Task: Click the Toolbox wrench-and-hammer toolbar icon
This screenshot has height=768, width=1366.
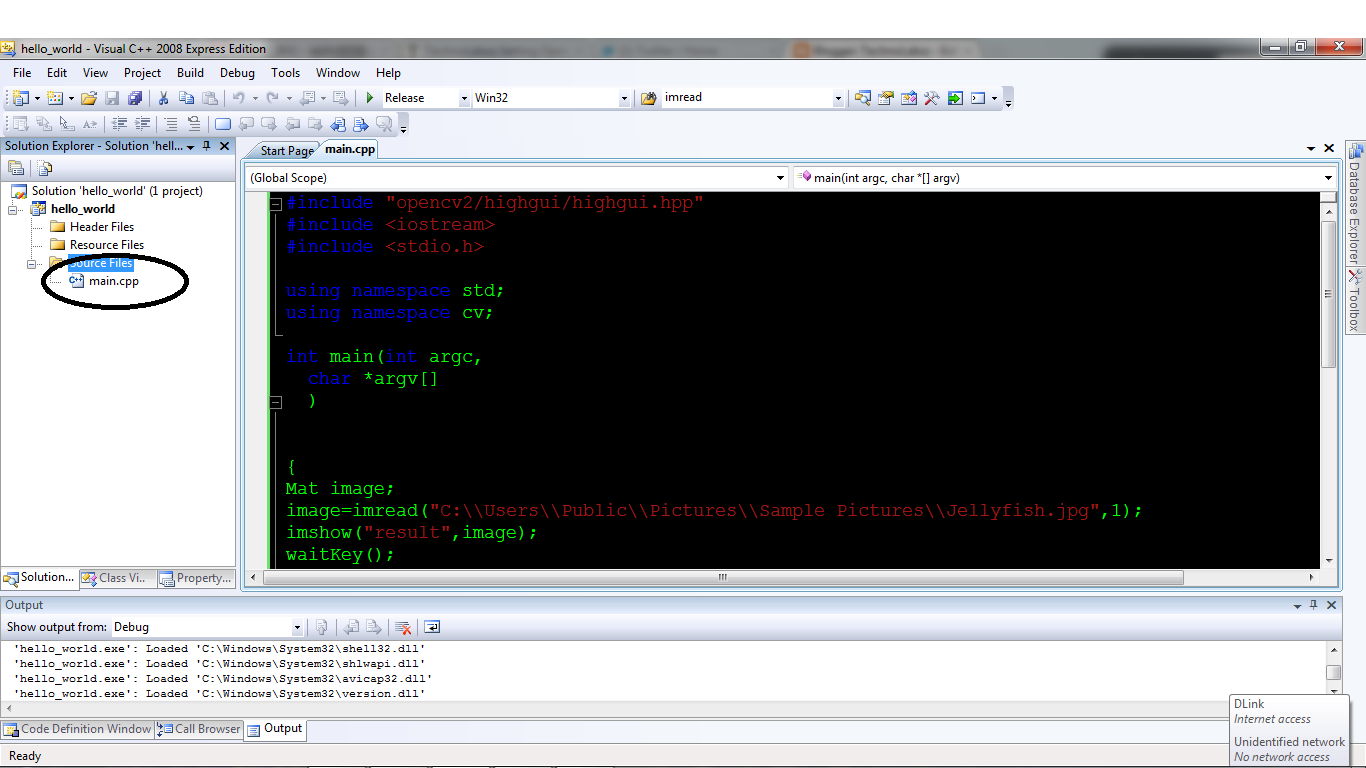Action: pyautogui.click(x=930, y=98)
